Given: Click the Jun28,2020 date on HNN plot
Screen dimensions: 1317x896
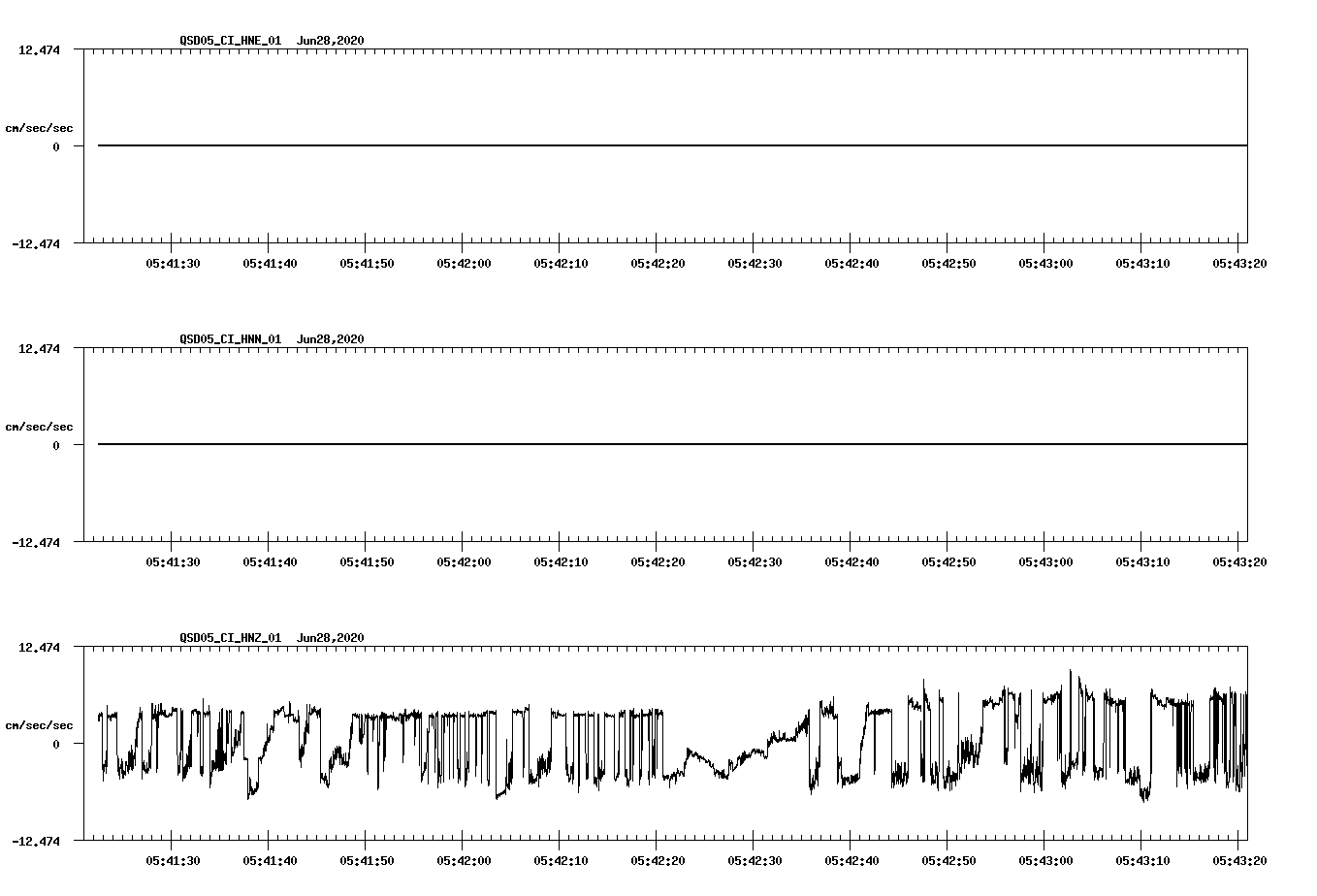Looking at the screenshot, I should pos(331,339).
